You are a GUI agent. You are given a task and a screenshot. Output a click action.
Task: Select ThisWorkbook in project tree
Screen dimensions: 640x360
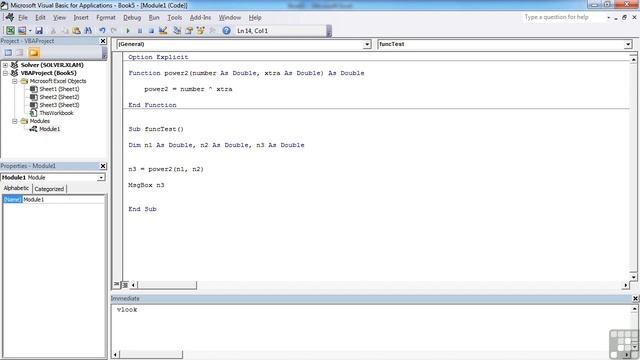(x=56, y=113)
